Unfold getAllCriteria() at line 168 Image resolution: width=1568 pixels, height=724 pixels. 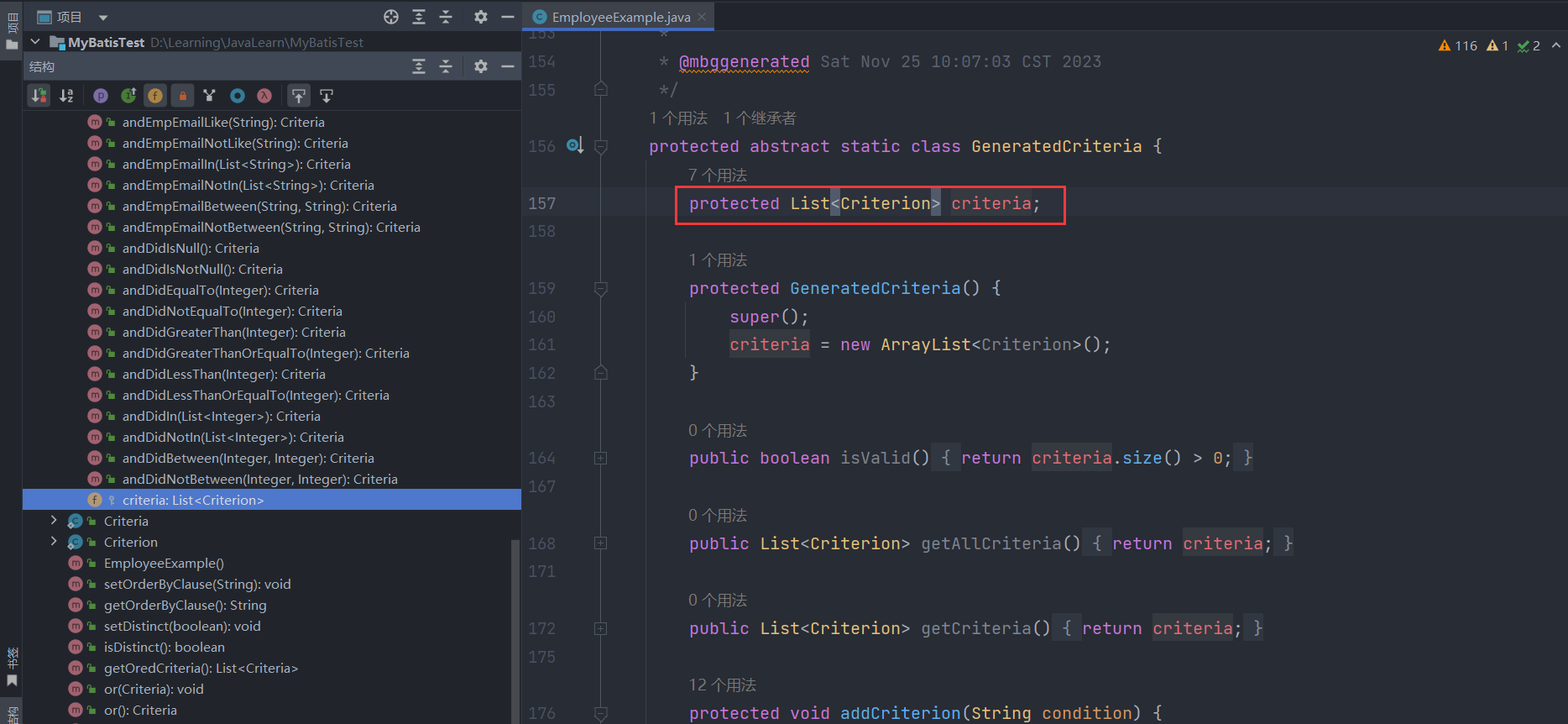coord(601,543)
